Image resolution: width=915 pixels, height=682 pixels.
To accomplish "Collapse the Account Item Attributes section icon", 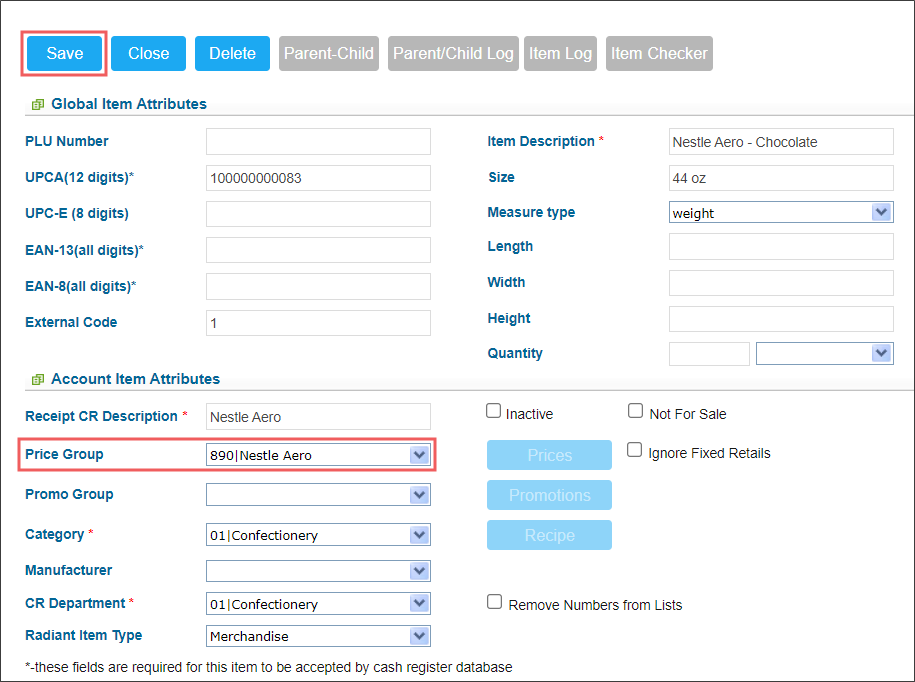I will [38, 380].
